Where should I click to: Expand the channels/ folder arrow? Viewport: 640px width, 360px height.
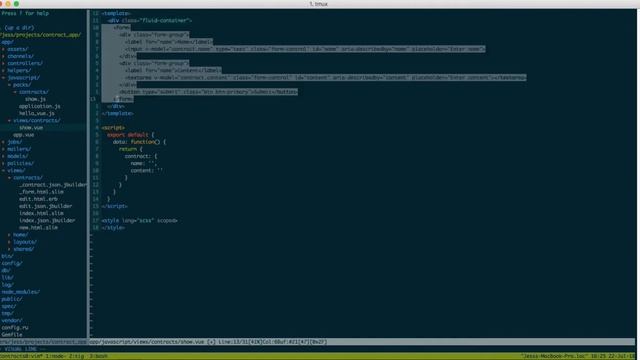coord(3,56)
